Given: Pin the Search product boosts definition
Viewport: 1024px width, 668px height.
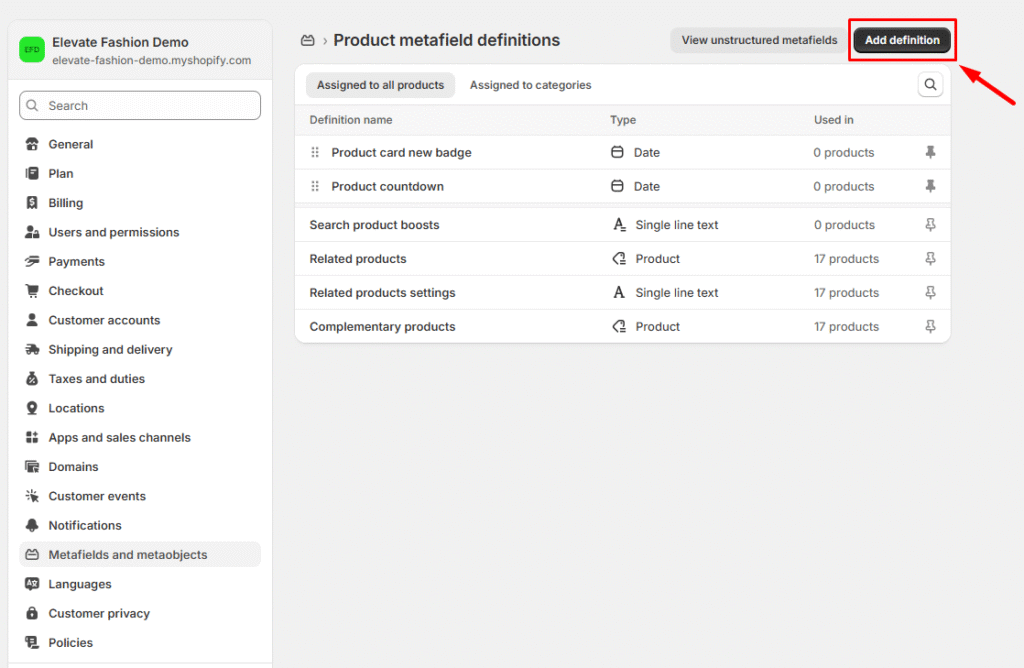Looking at the screenshot, I should 930,225.
